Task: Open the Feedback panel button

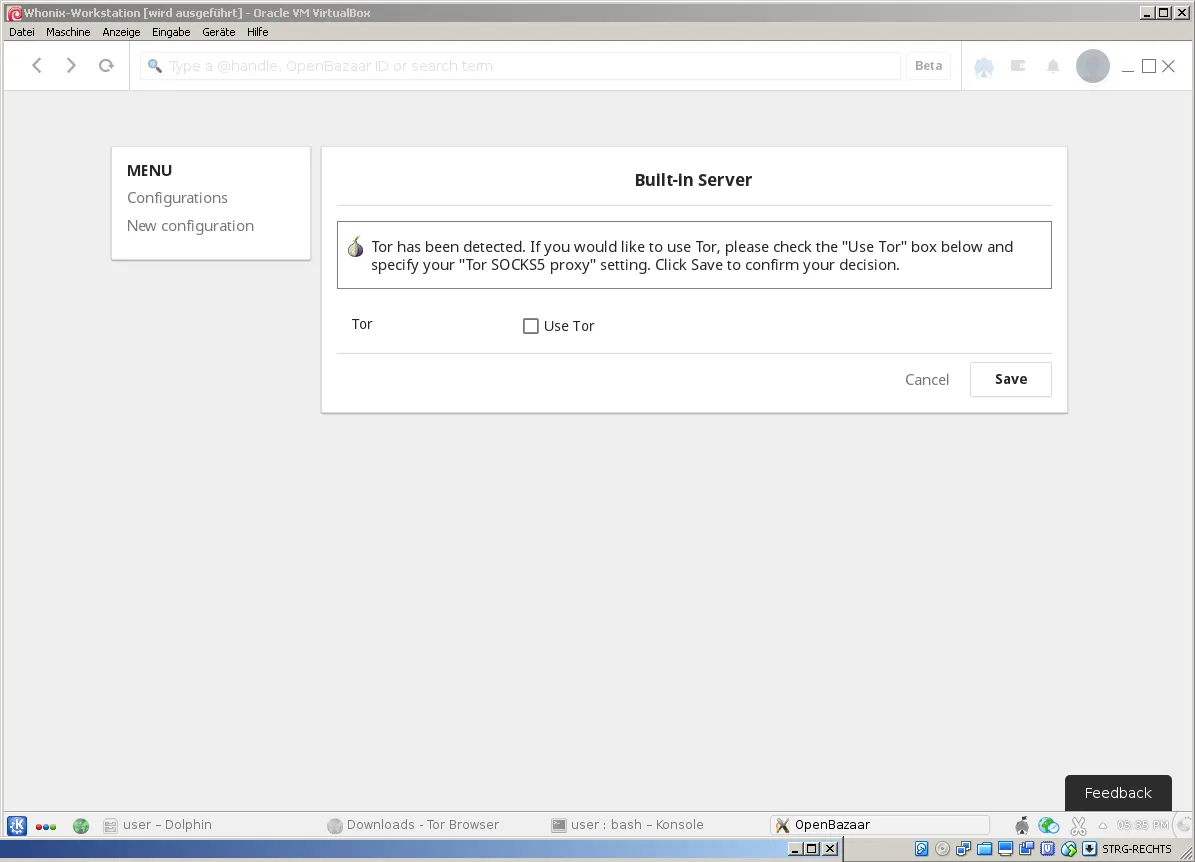Action: [x=1117, y=793]
